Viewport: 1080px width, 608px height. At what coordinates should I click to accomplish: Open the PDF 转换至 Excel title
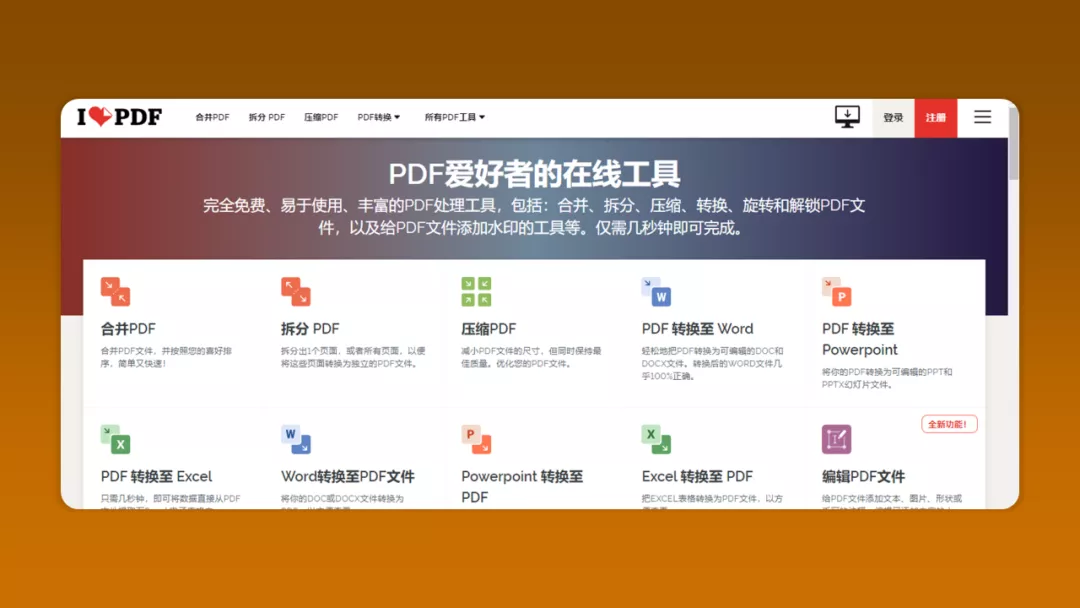point(156,476)
